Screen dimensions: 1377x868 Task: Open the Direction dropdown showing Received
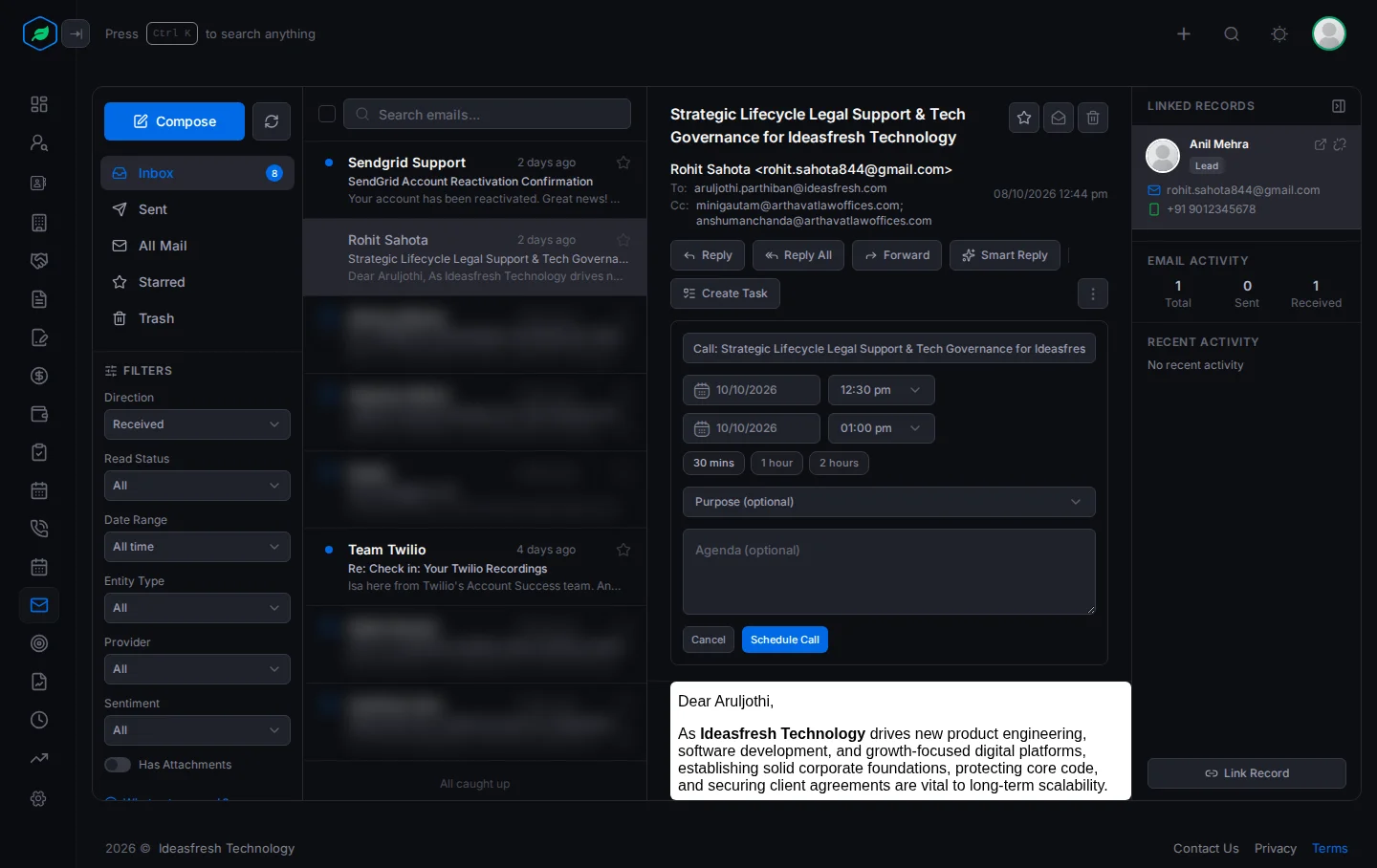point(197,424)
